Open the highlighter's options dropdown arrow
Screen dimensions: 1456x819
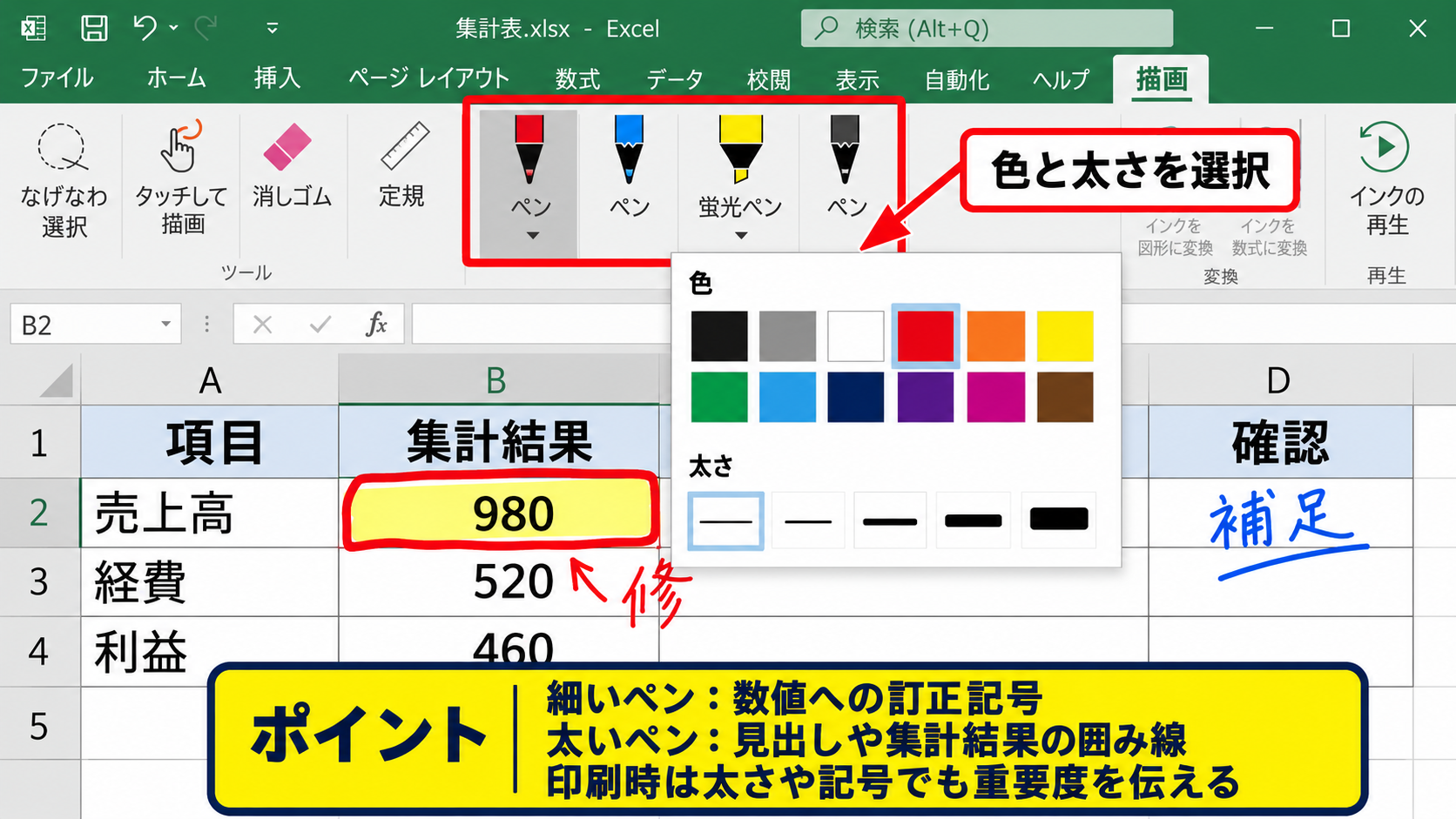point(741,236)
